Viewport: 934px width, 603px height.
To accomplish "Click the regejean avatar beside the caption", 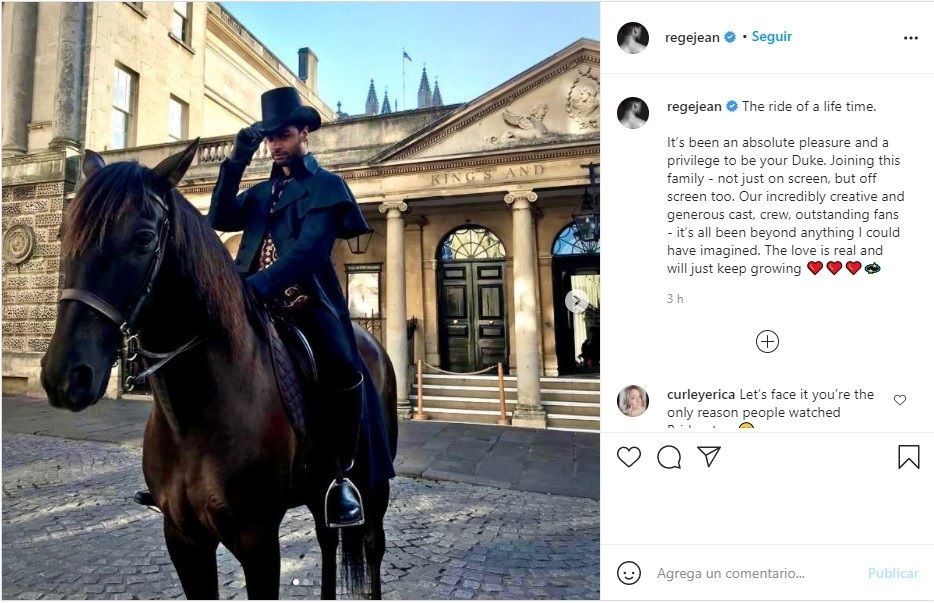I will click(x=633, y=113).
